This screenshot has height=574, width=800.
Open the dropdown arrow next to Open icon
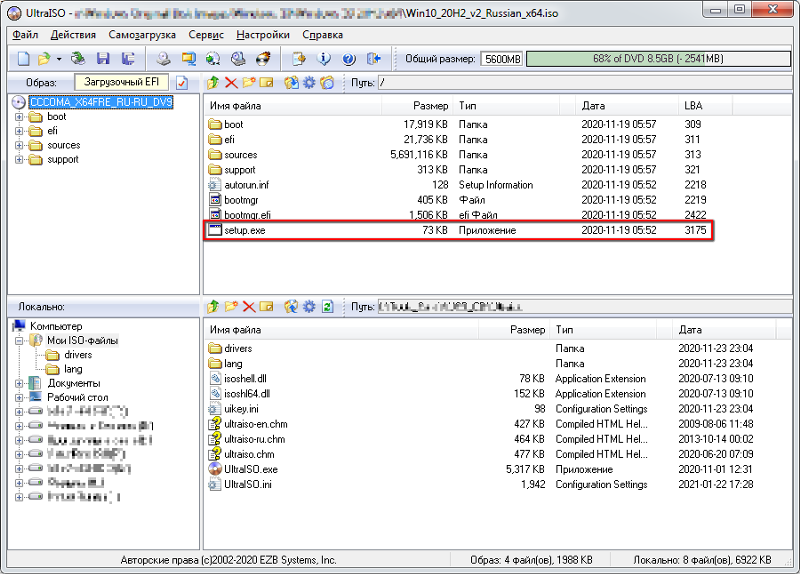[x=57, y=59]
